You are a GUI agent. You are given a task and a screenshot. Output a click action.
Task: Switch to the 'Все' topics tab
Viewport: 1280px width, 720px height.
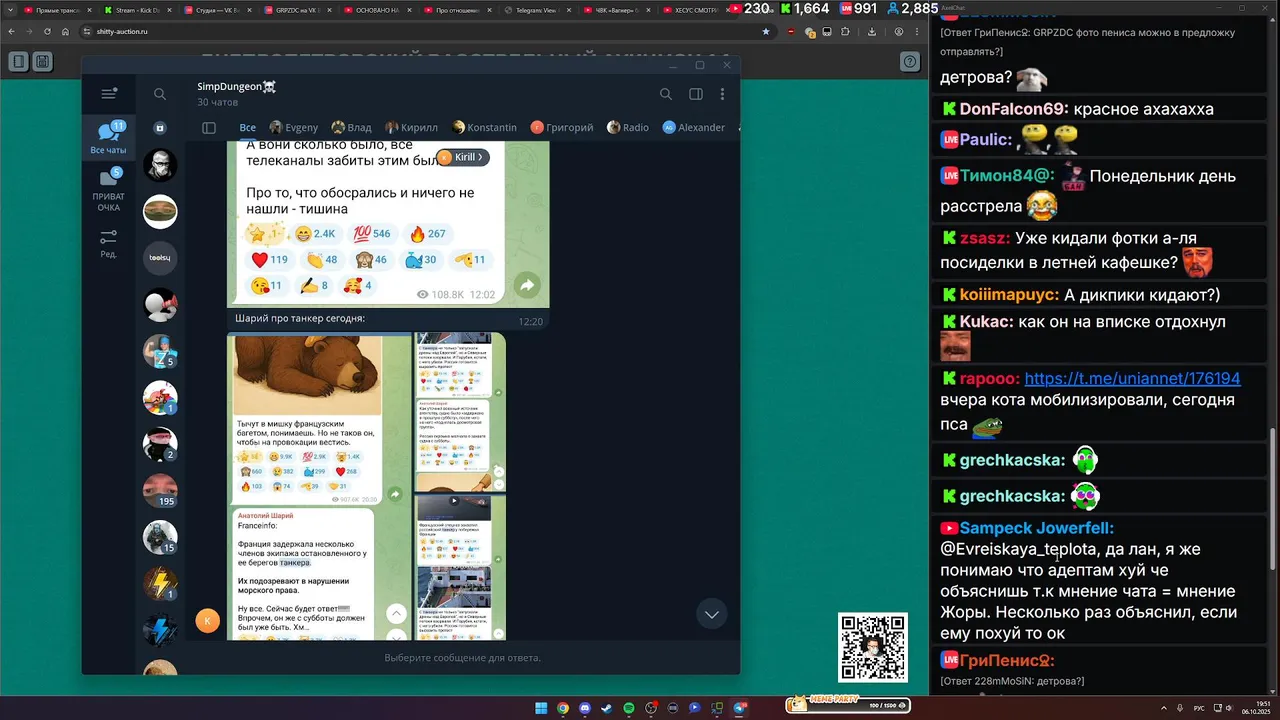coord(247,127)
